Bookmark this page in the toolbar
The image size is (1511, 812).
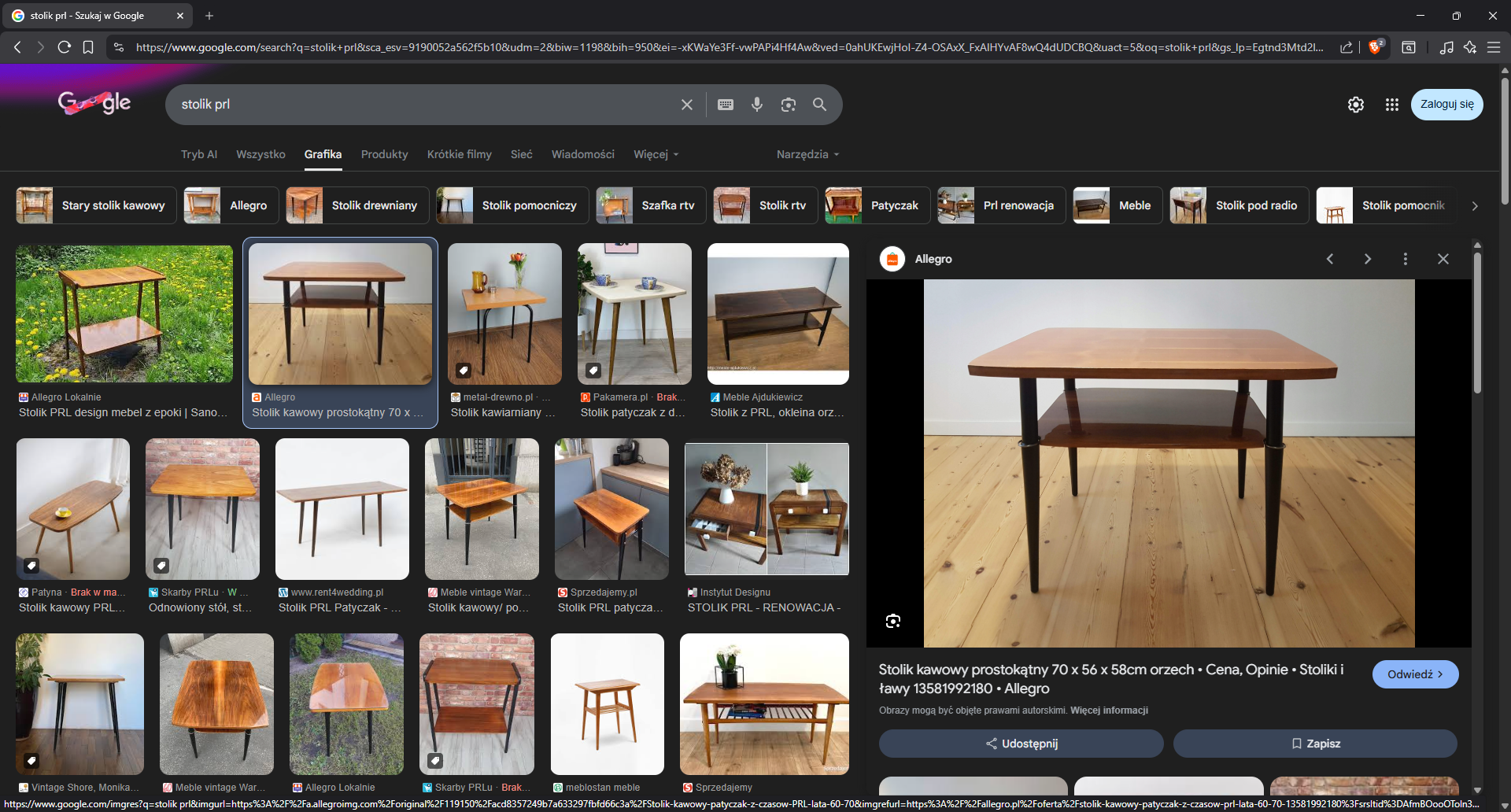click(x=88, y=47)
